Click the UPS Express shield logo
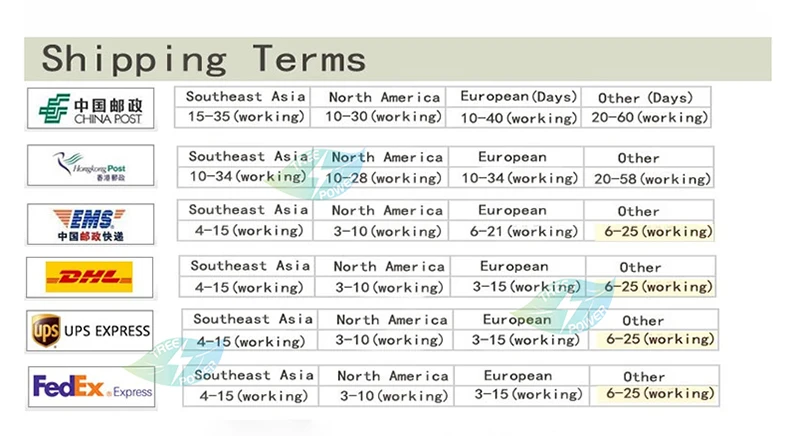The width and height of the screenshot is (800, 436). point(46,330)
